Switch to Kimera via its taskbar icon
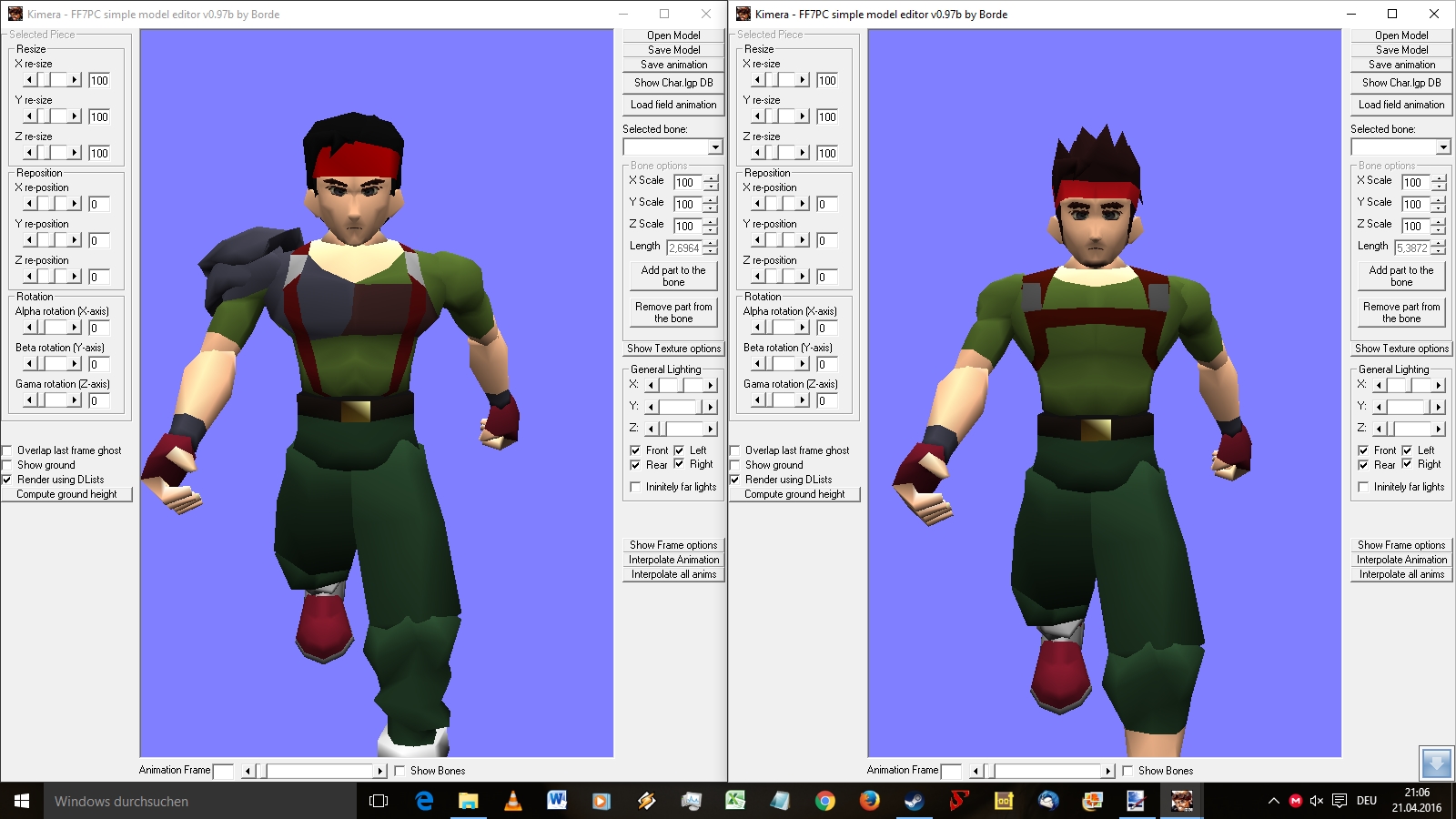Viewport: 1456px width, 819px height. [1181, 801]
